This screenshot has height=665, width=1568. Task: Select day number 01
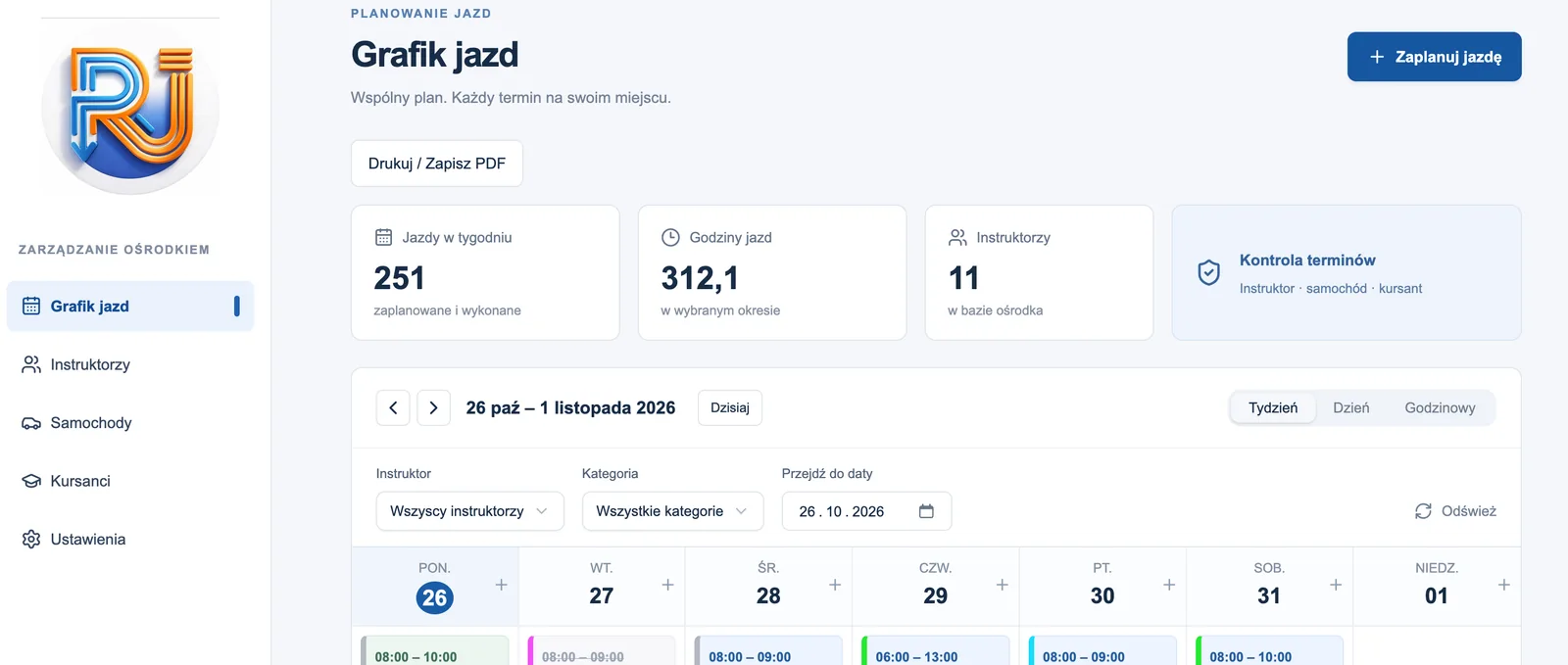[x=1437, y=595]
